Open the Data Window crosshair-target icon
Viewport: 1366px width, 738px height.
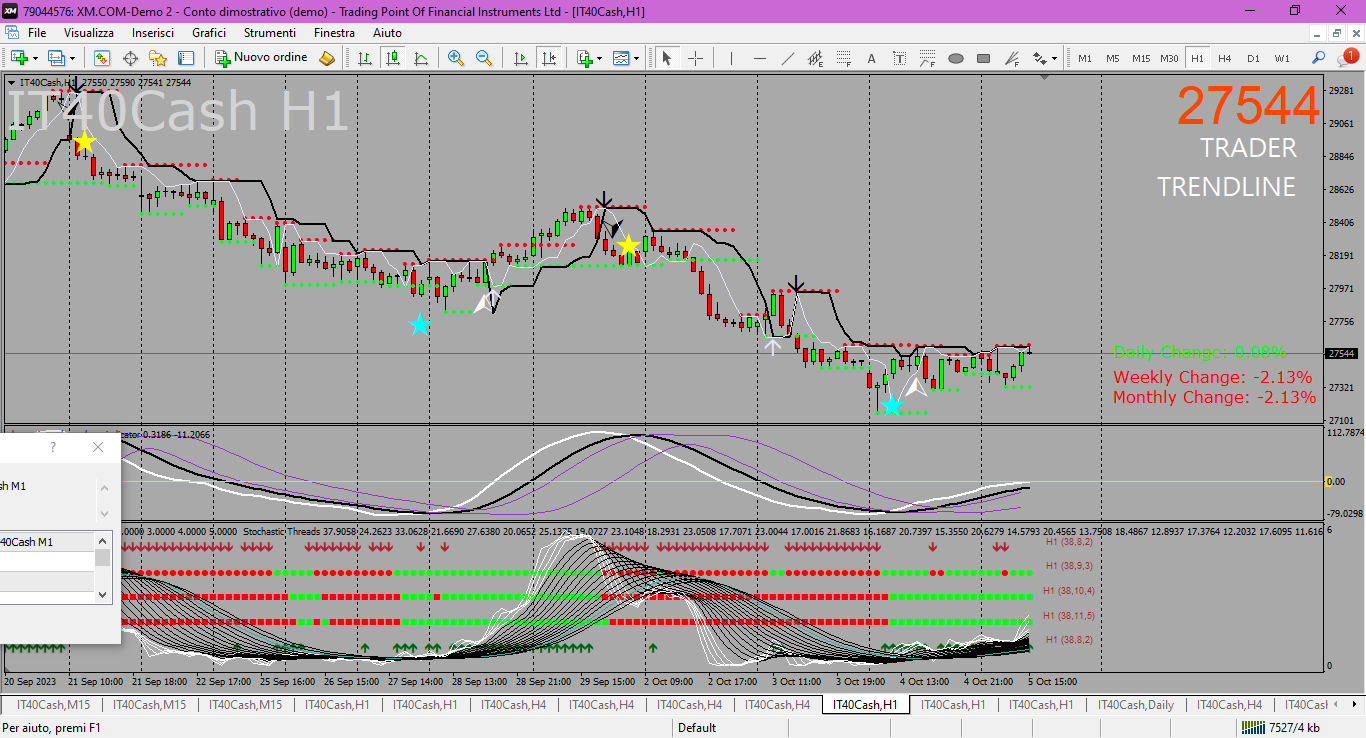130,58
